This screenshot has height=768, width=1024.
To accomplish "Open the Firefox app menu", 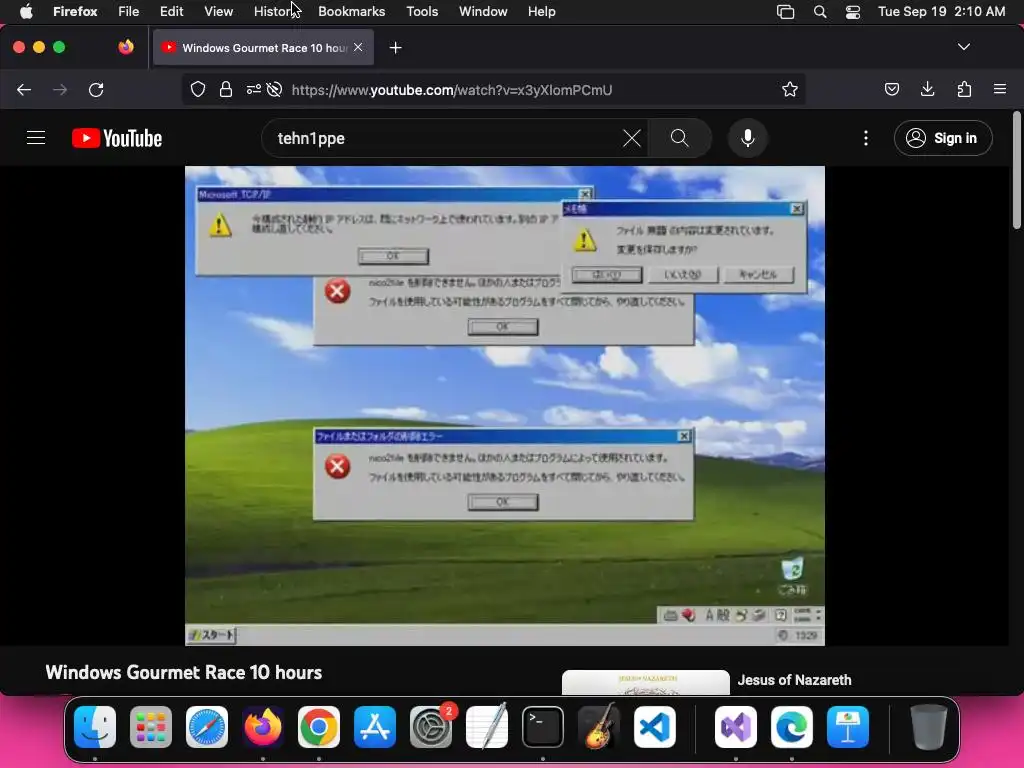I will pos(75,12).
